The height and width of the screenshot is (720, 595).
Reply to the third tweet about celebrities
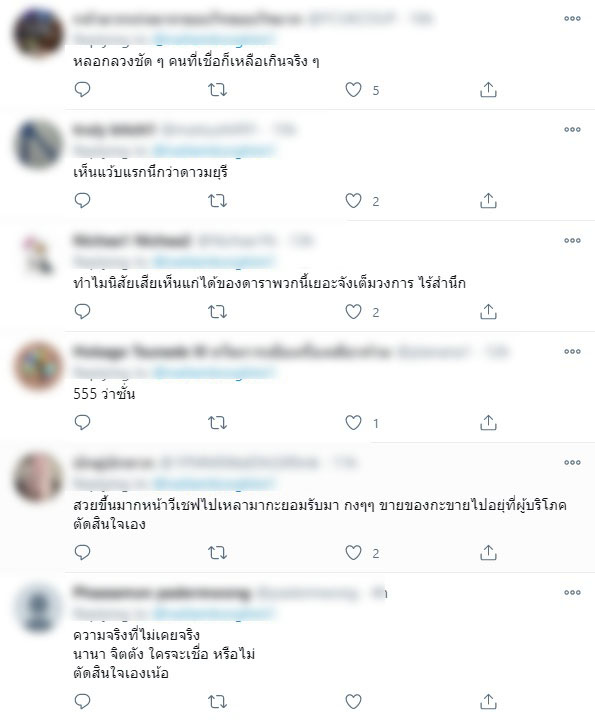(x=82, y=311)
